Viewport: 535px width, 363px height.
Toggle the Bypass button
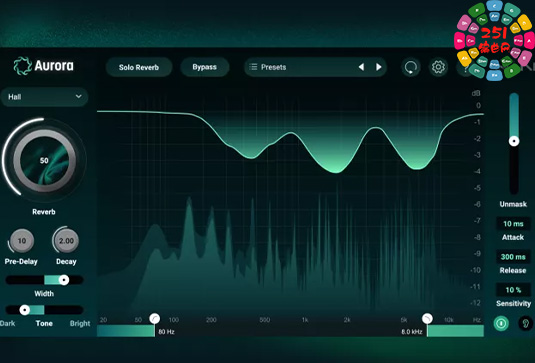204,67
